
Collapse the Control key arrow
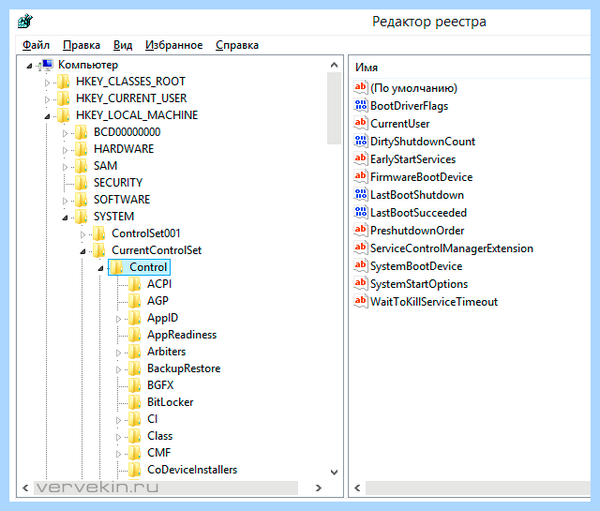[x=101, y=268]
